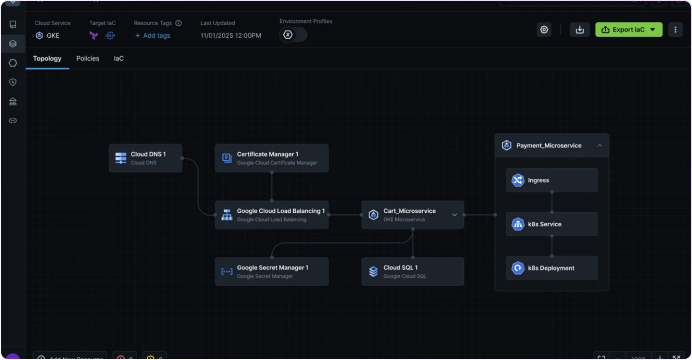This screenshot has height=360, width=692.
Task: Select the Google Cloud Load Balancing 1 icon
Action: coord(227,215)
